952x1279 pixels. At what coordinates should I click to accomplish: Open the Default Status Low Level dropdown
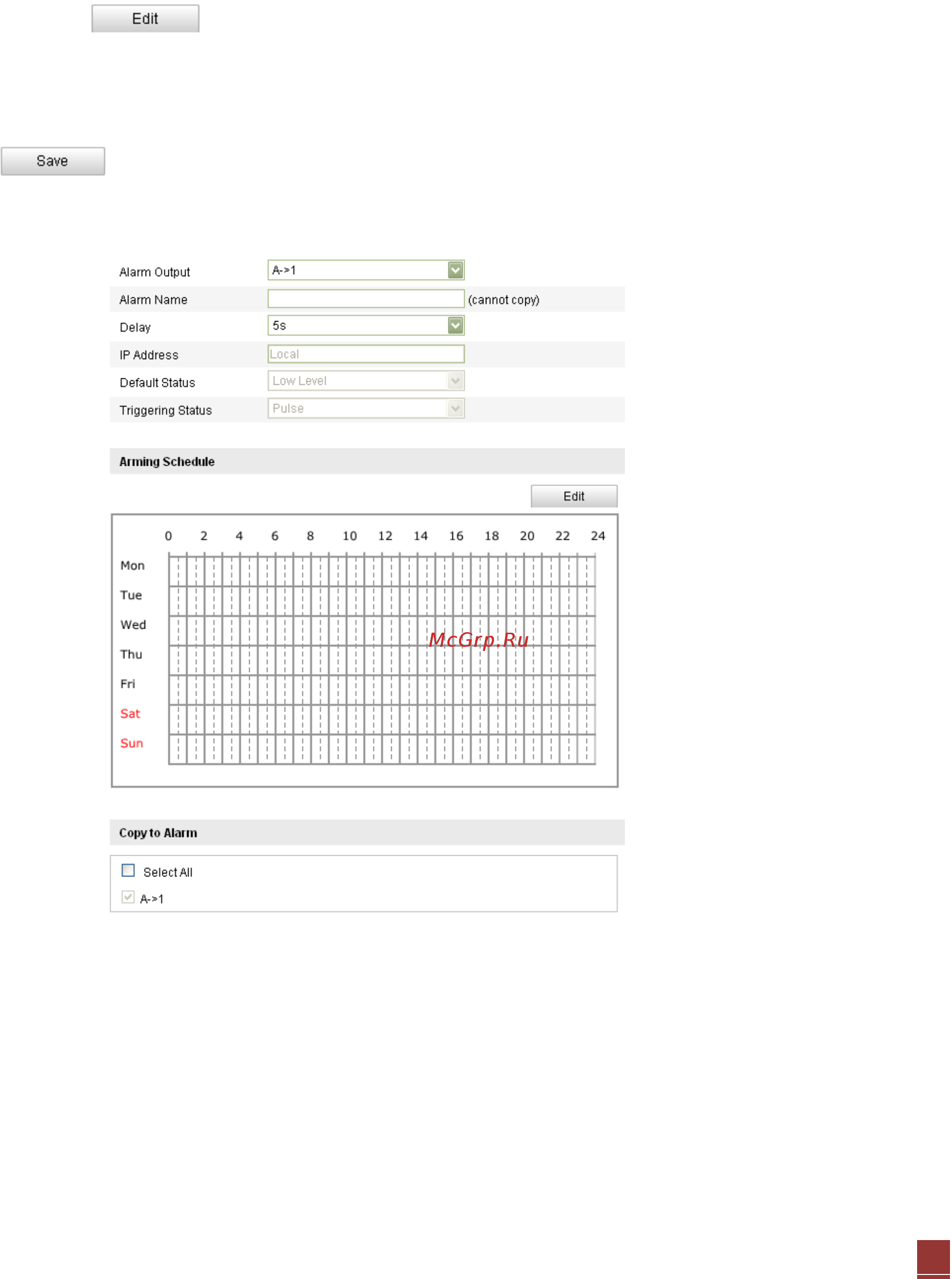(x=366, y=381)
